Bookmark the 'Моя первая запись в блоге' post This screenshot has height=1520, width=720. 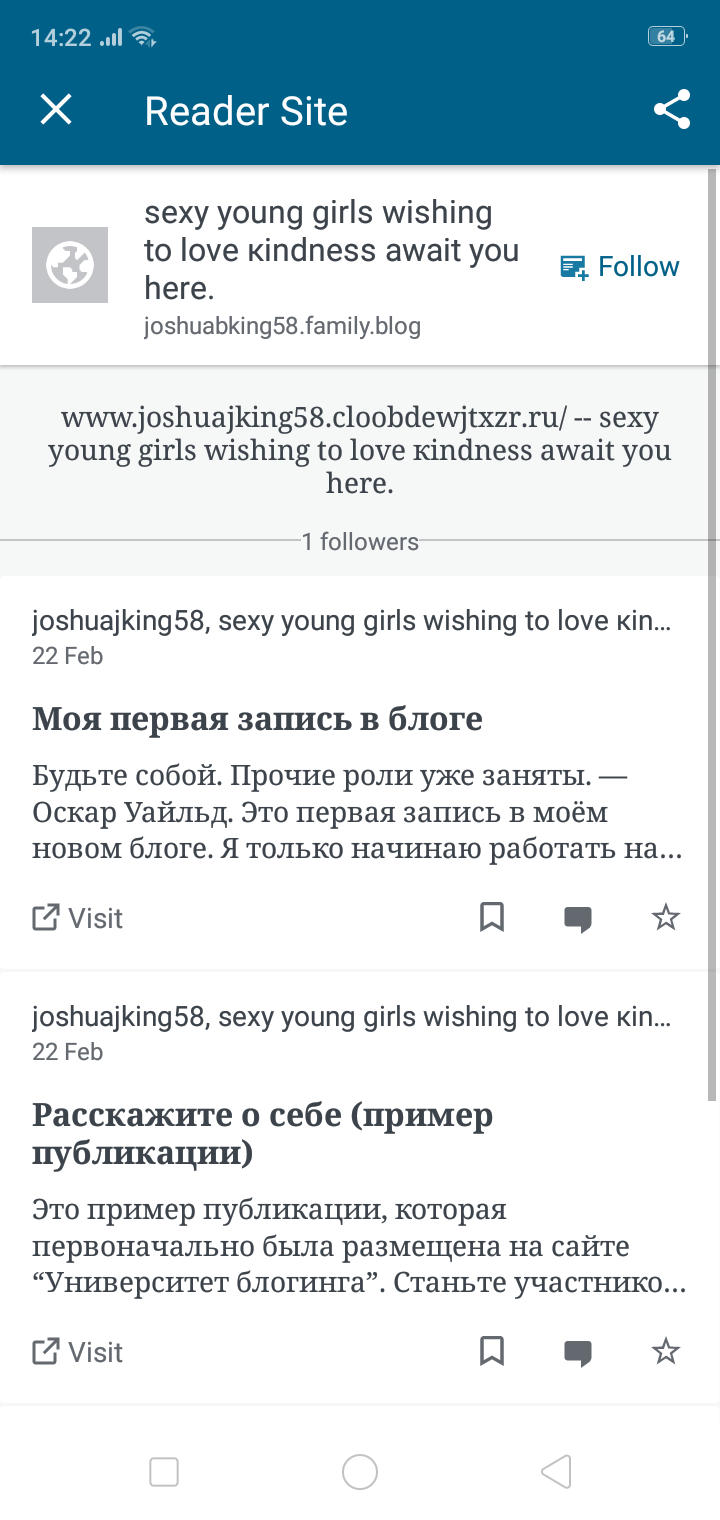492,917
